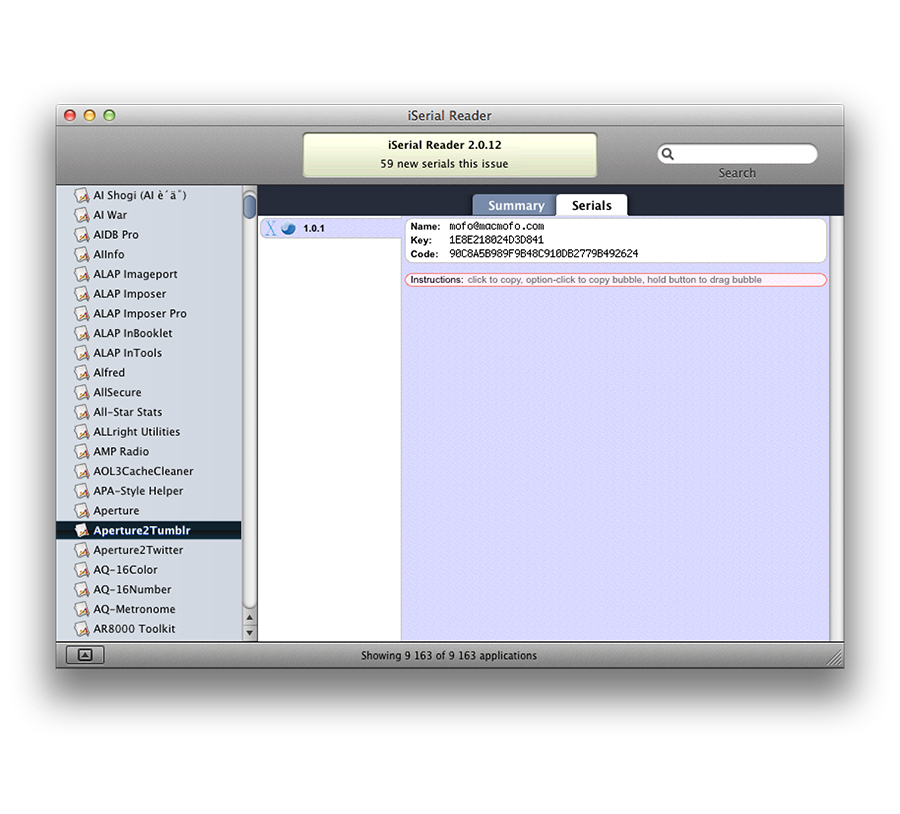Click the scroll up arrow in app list
This screenshot has height=814, width=900.
click(250, 618)
